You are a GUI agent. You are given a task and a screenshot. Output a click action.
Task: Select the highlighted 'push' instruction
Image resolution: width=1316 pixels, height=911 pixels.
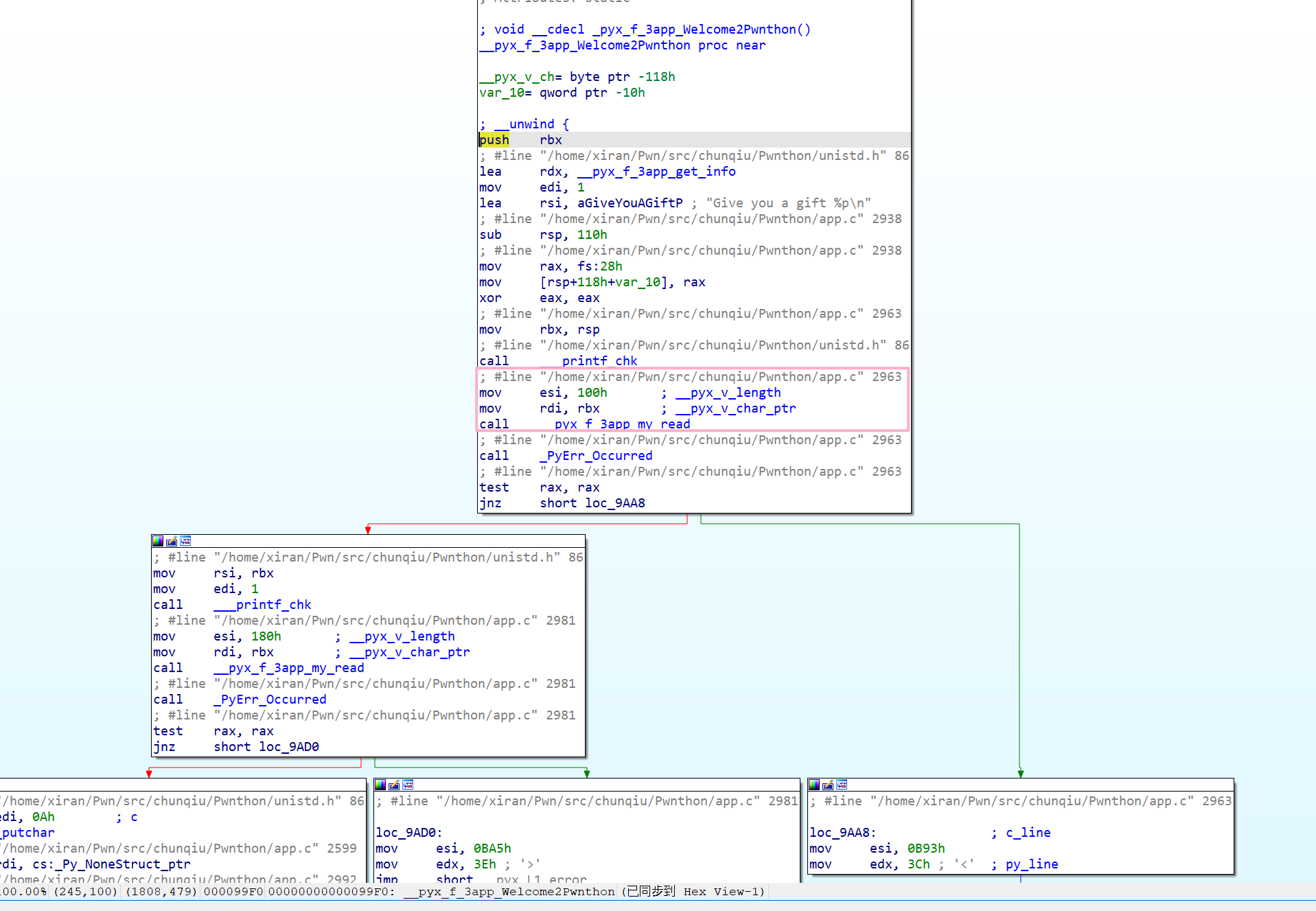(494, 139)
